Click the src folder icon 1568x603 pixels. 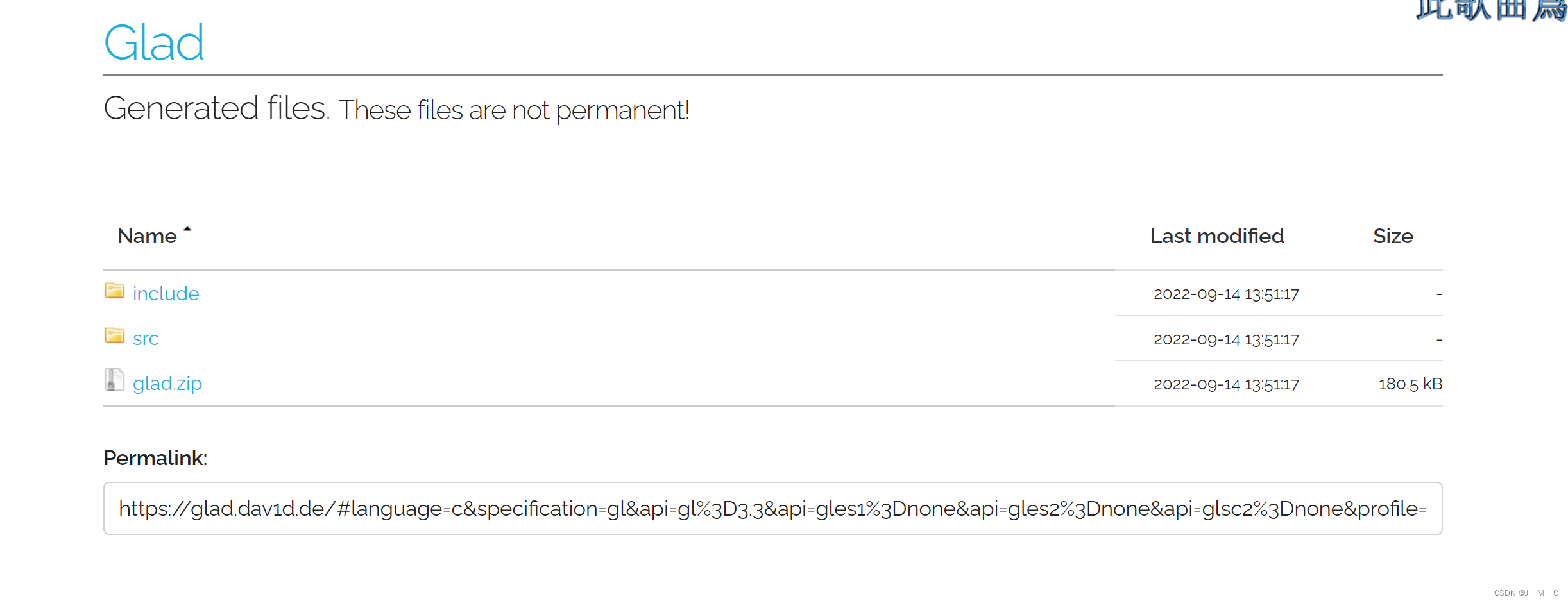point(114,335)
